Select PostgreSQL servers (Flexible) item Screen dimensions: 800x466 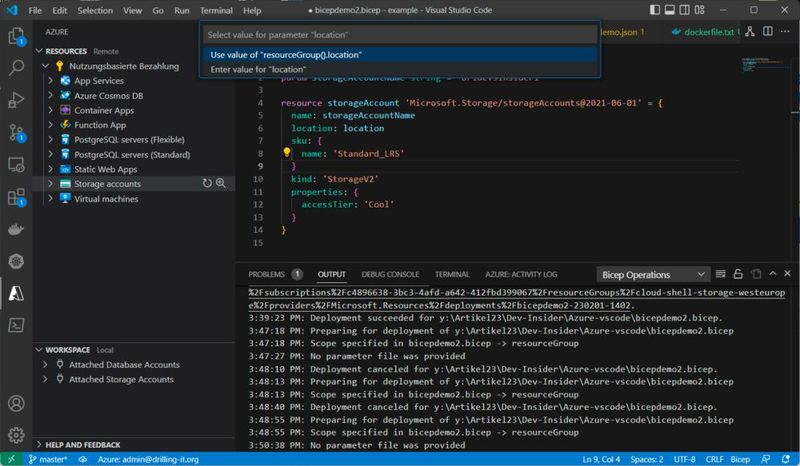130,139
